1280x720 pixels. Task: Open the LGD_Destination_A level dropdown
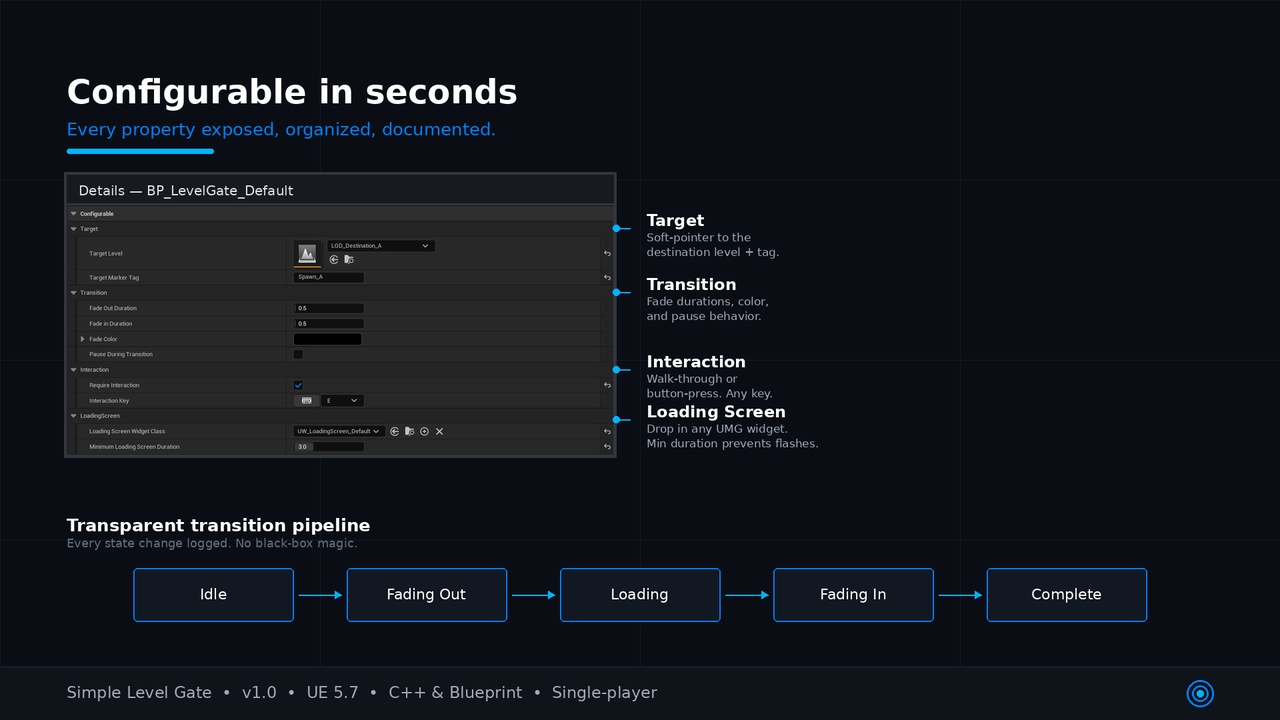click(381, 246)
